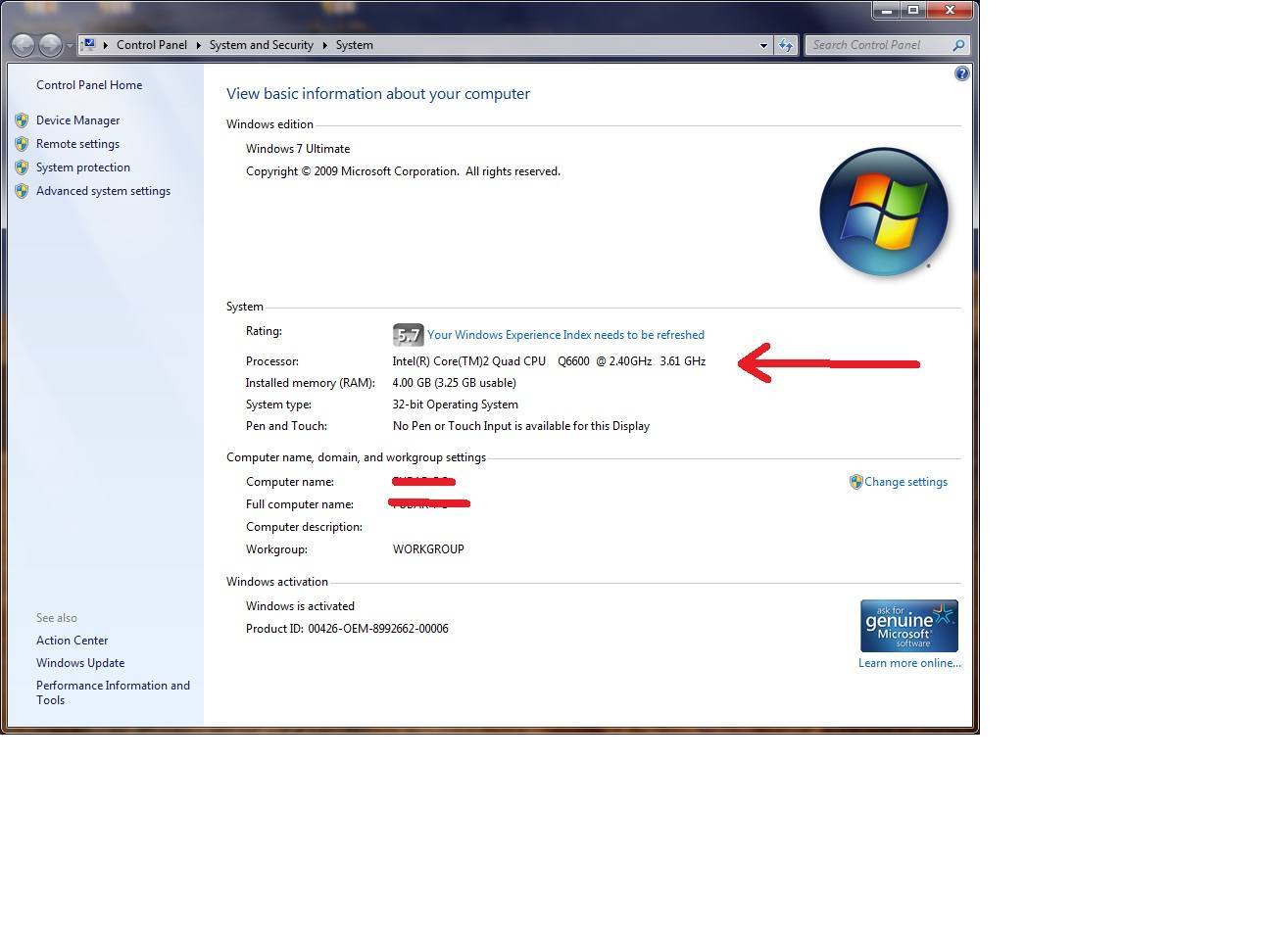The height and width of the screenshot is (952, 1270).
Task: Expand the arrow after Control Panel breadcrumb
Action: coord(198,45)
